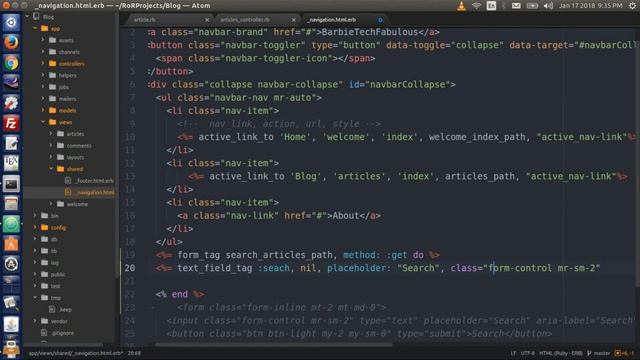Screen dimensions: 640x360
Task: Click line number 20 in the gutter
Action: click(x=130, y=268)
